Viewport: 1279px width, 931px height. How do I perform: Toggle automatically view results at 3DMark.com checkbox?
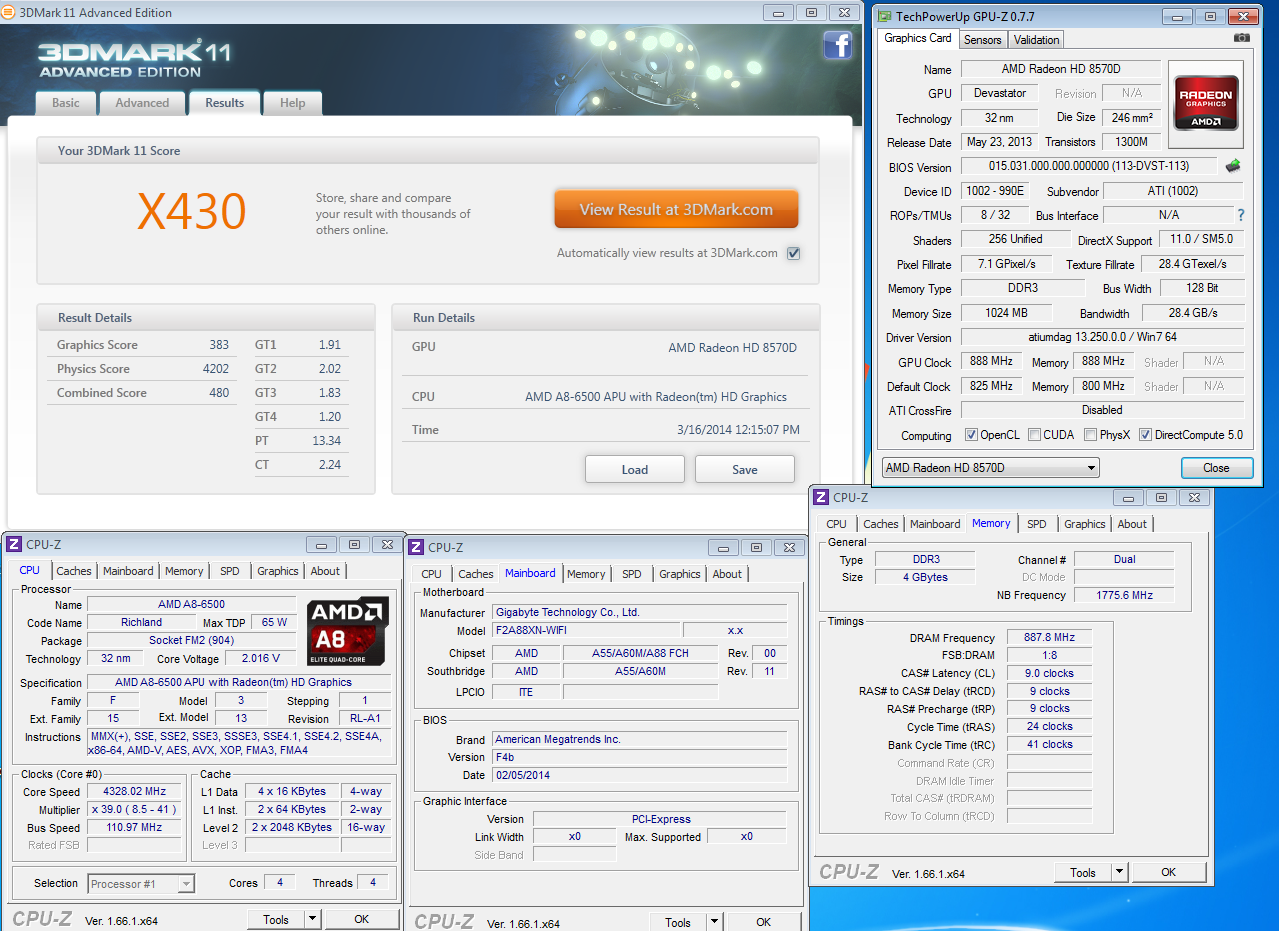pos(793,253)
